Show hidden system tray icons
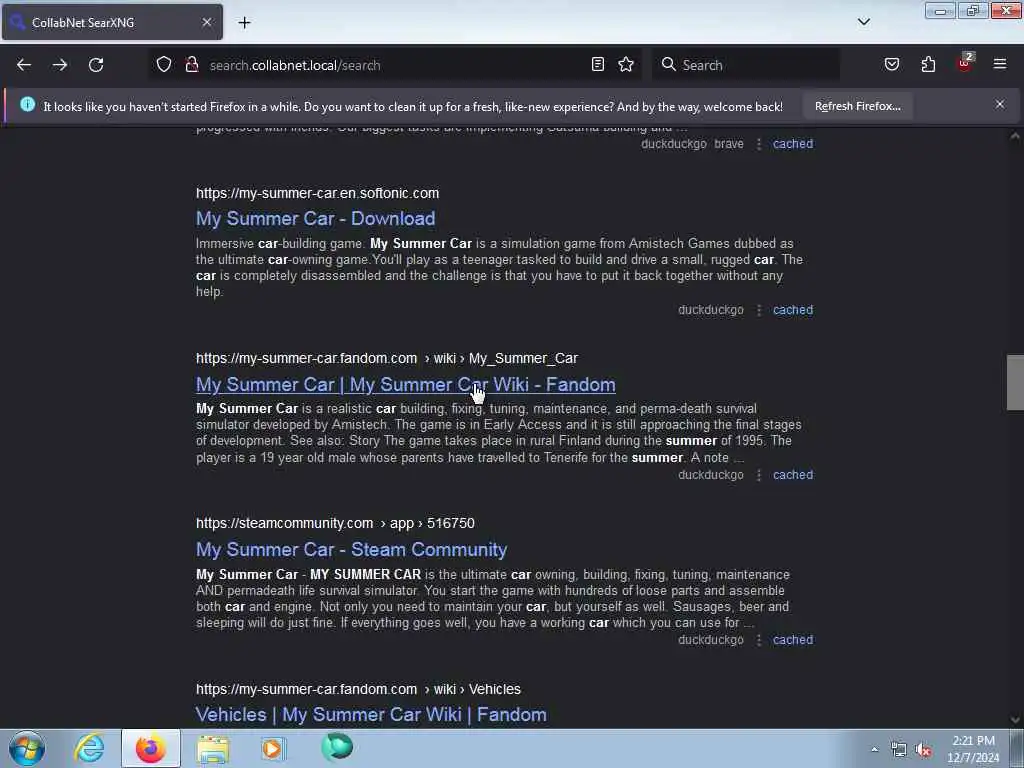The height and width of the screenshot is (768, 1024). pyautogui.click(x=874, y=749)
